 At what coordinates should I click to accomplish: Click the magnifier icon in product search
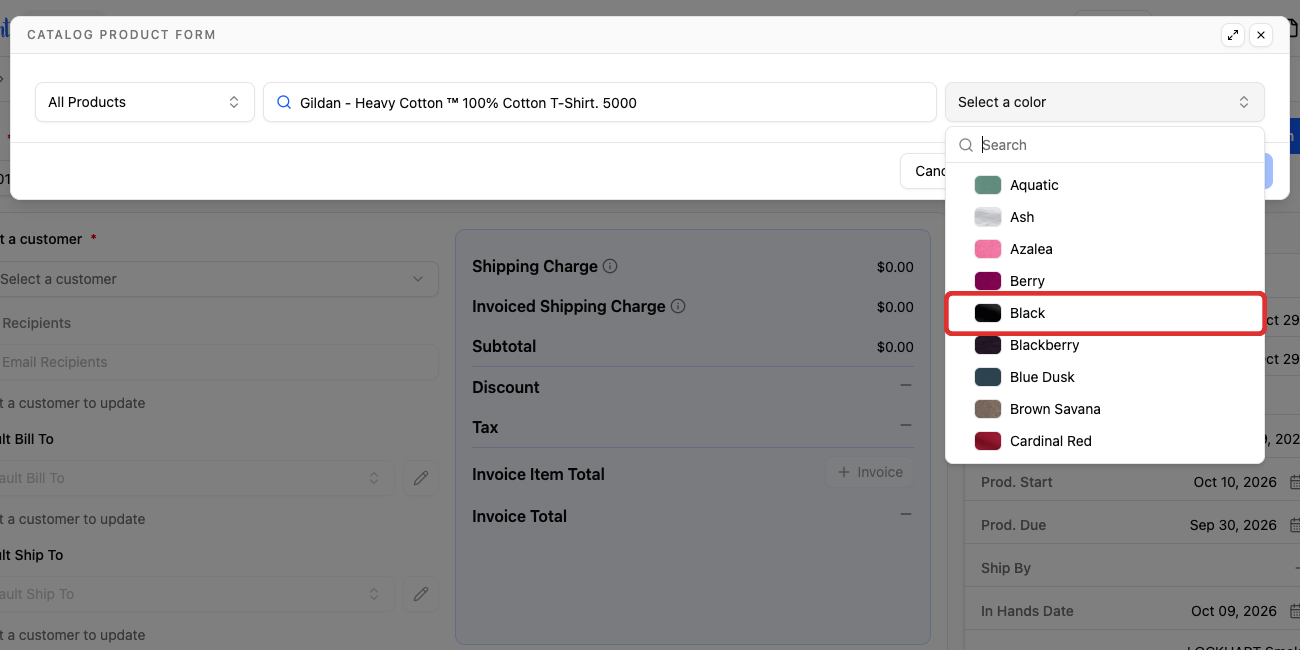coord(284,102)
